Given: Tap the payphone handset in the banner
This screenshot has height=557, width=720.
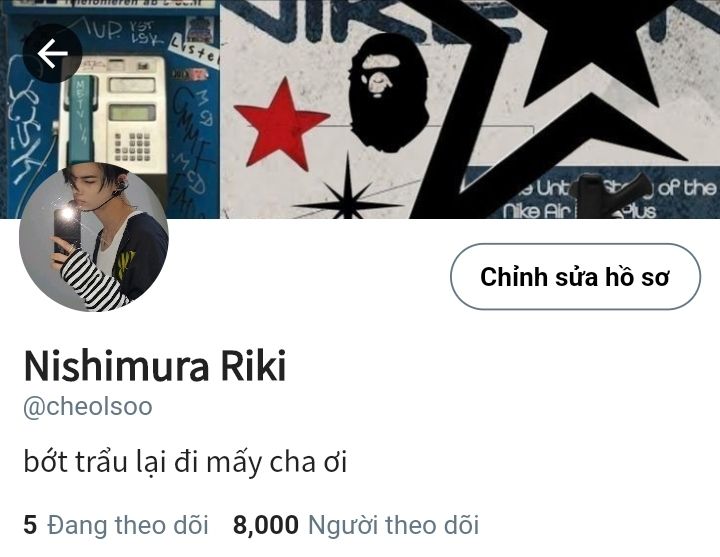Looking at the screenshot, I should (82, 119).
